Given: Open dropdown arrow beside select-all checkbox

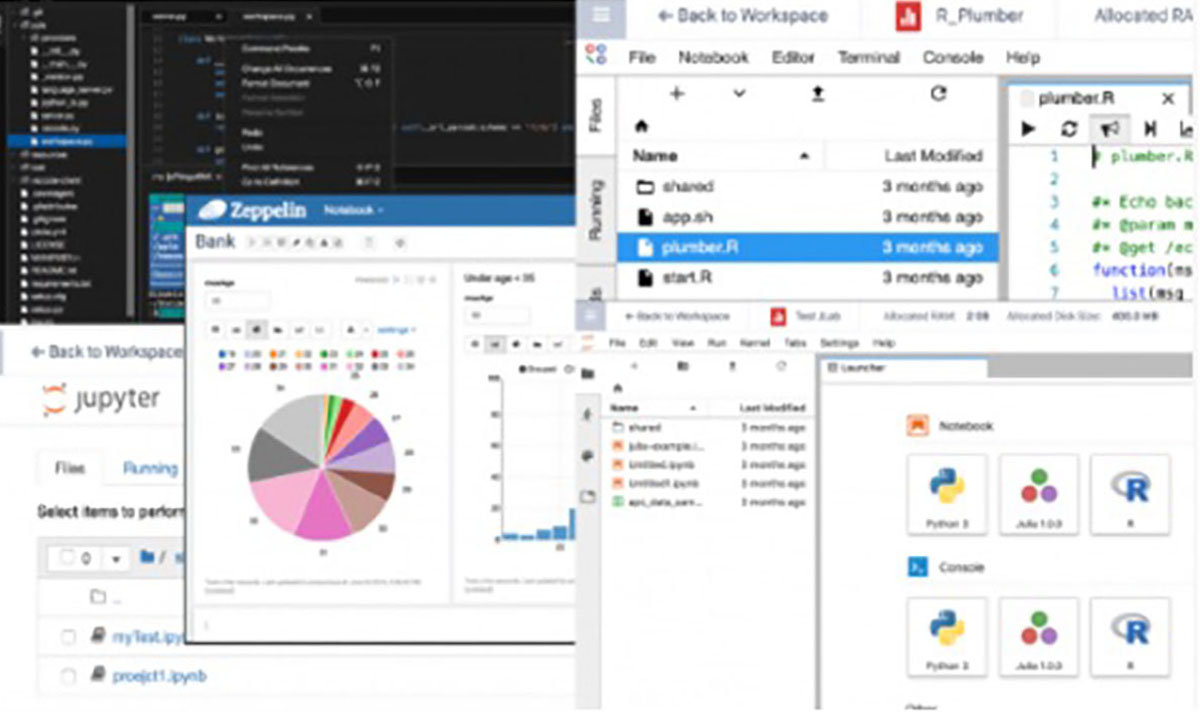Looking at the screenshot, I should pos(115,558).
